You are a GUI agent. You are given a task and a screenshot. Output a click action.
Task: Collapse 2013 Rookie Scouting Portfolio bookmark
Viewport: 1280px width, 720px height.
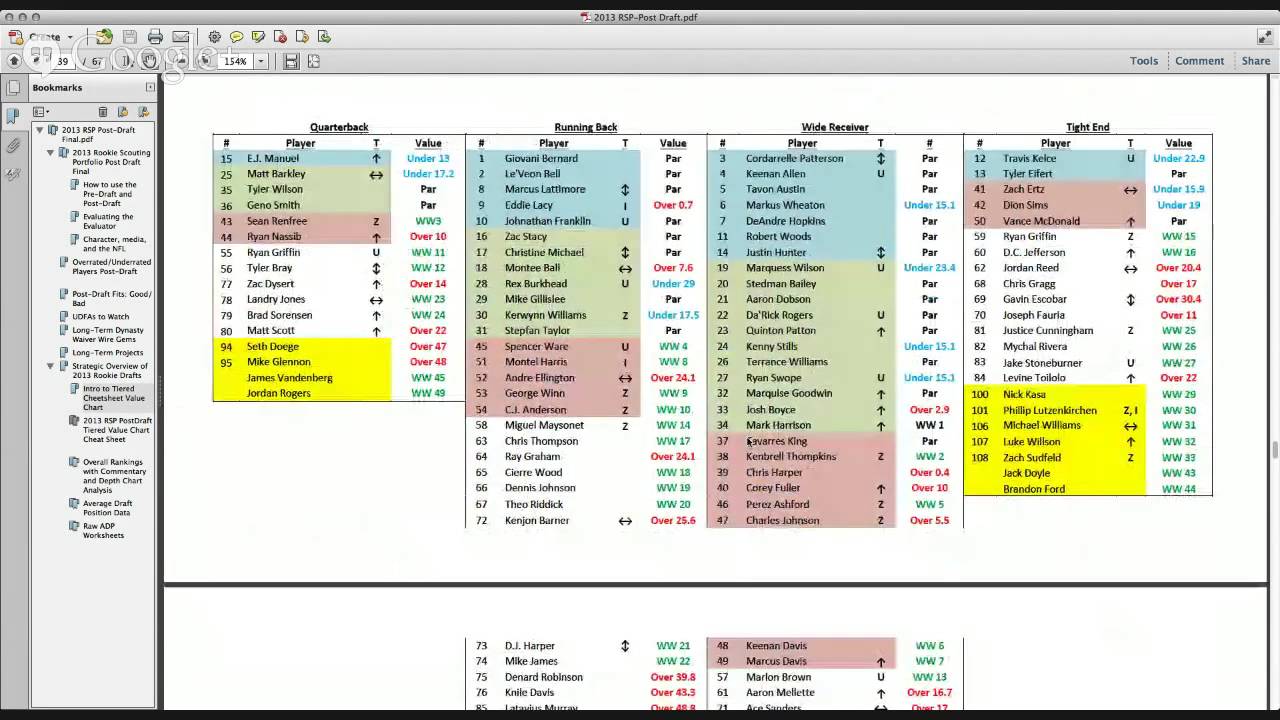click(50, 153)
